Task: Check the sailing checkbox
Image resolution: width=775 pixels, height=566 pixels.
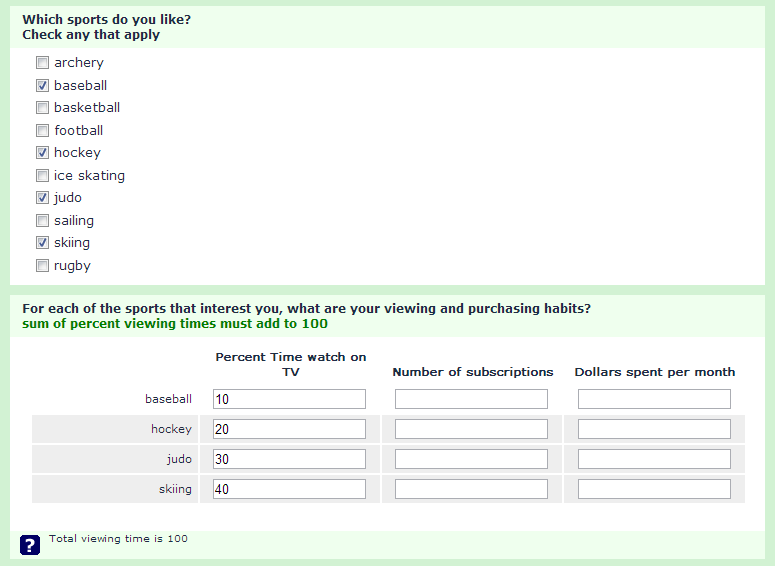Action: click(x=43, y=221)
